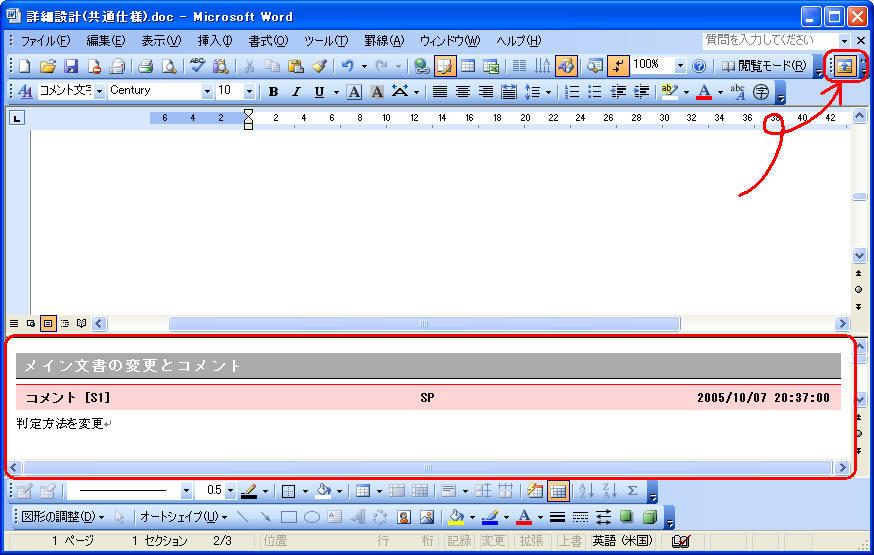The height and width of the screenshot is (555, 874).
Task: Select the Oval shape tool
Action: (312, 517)
